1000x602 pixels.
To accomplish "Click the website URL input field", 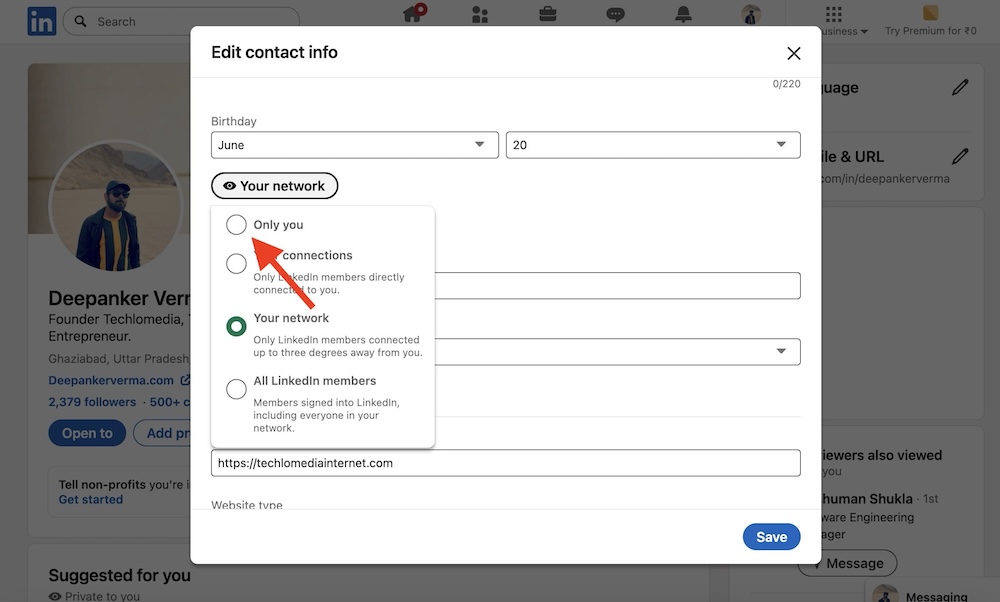I will (506, 463).
